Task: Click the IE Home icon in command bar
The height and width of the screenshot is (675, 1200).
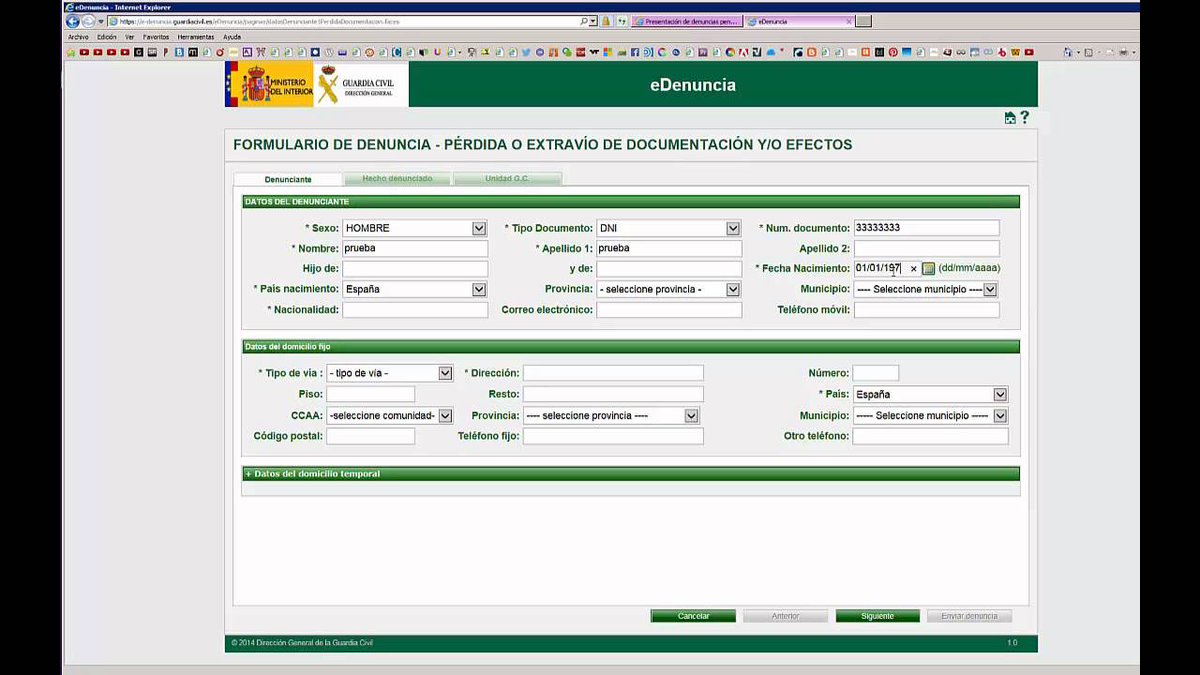Action: tap(1067, 52)
